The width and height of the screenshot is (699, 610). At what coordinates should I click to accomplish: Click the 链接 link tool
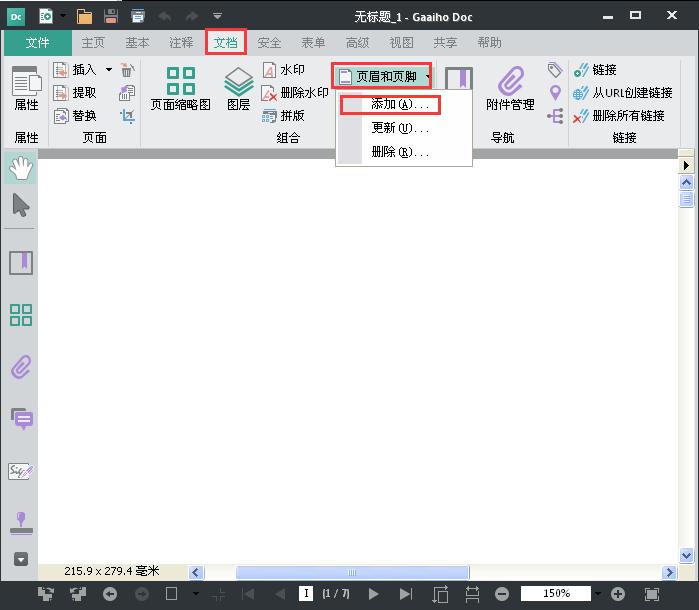(595, 70)
